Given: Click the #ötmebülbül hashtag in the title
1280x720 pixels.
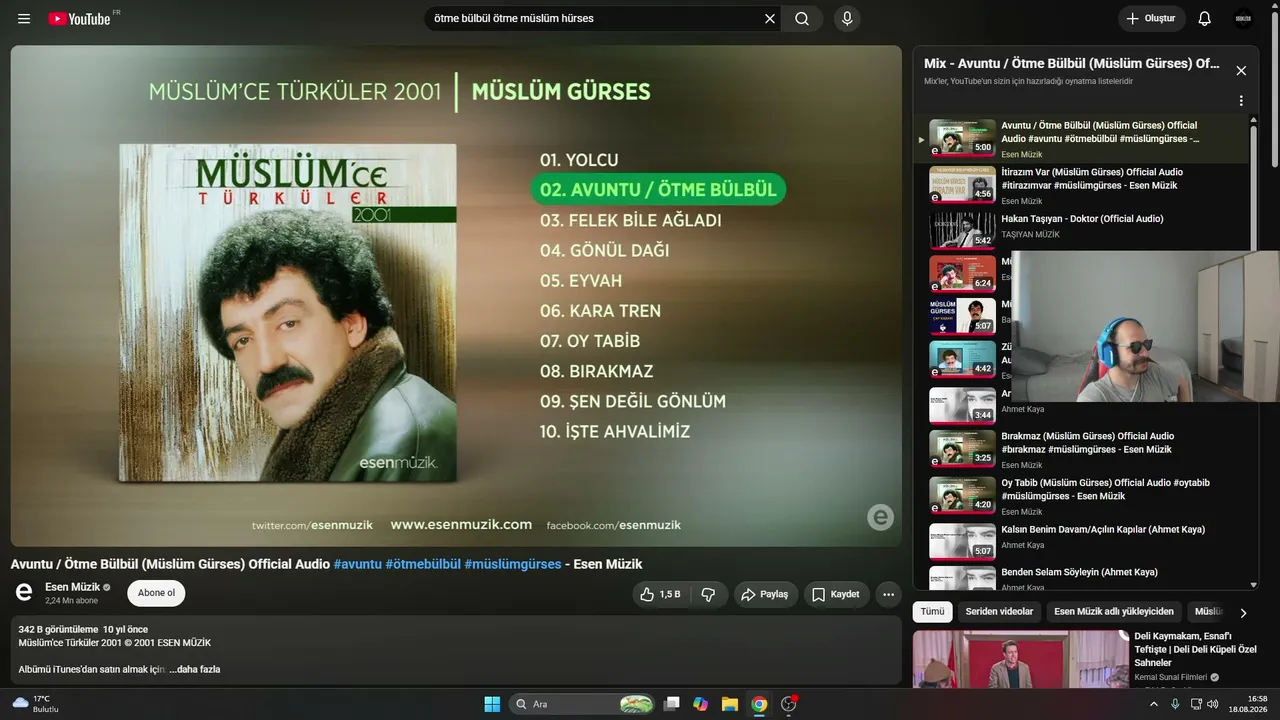Looking at the screenshot, I should coord(423,564).
